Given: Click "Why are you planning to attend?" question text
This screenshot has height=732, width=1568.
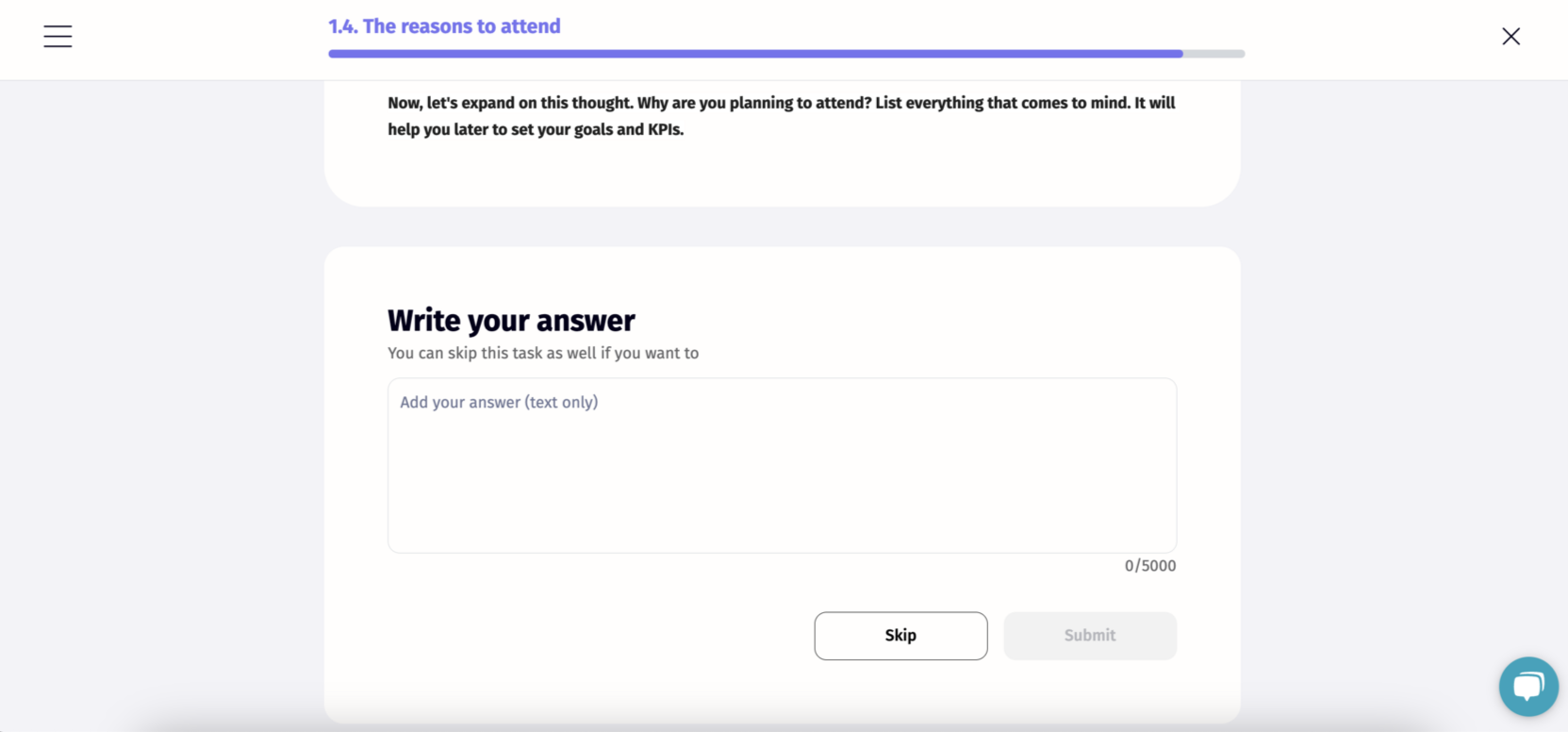Looking at the screenshot, I should [754, 103].
